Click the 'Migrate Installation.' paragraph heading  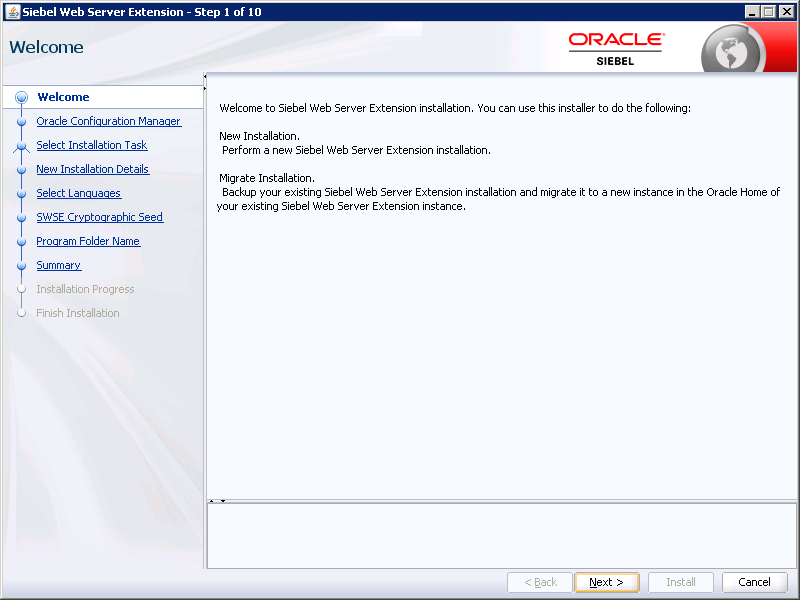click(x=267, y=178)
